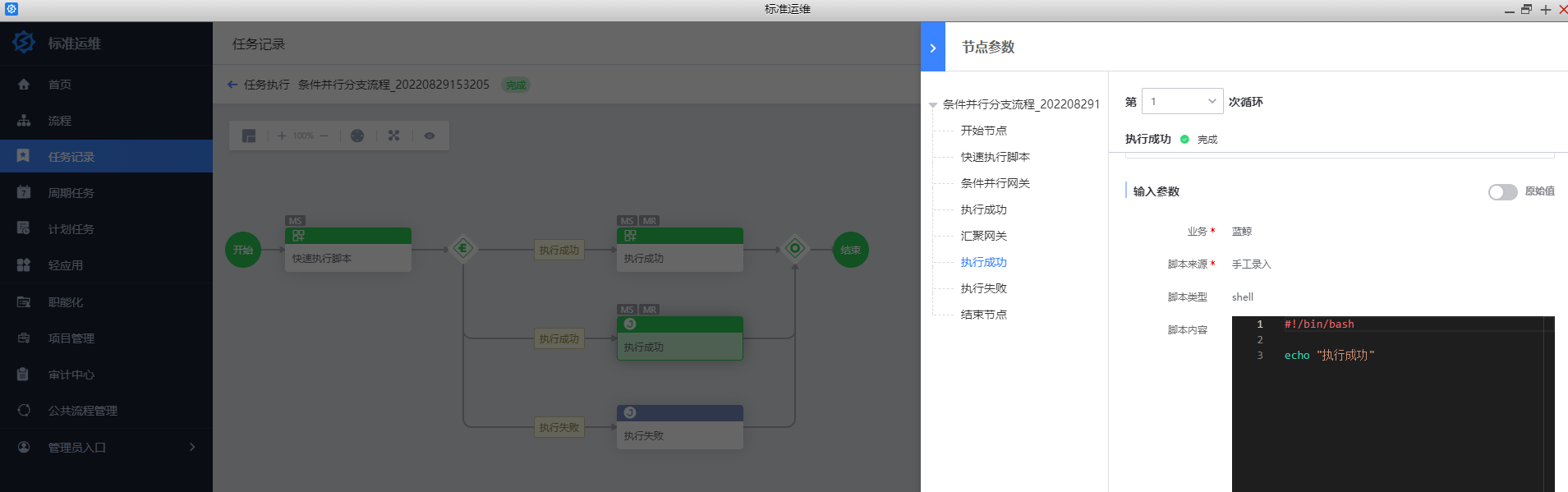Viewport: 1568px width, 492px height.
Task: Select the top 执行成功 task node
Action: (x=680, y=250)
